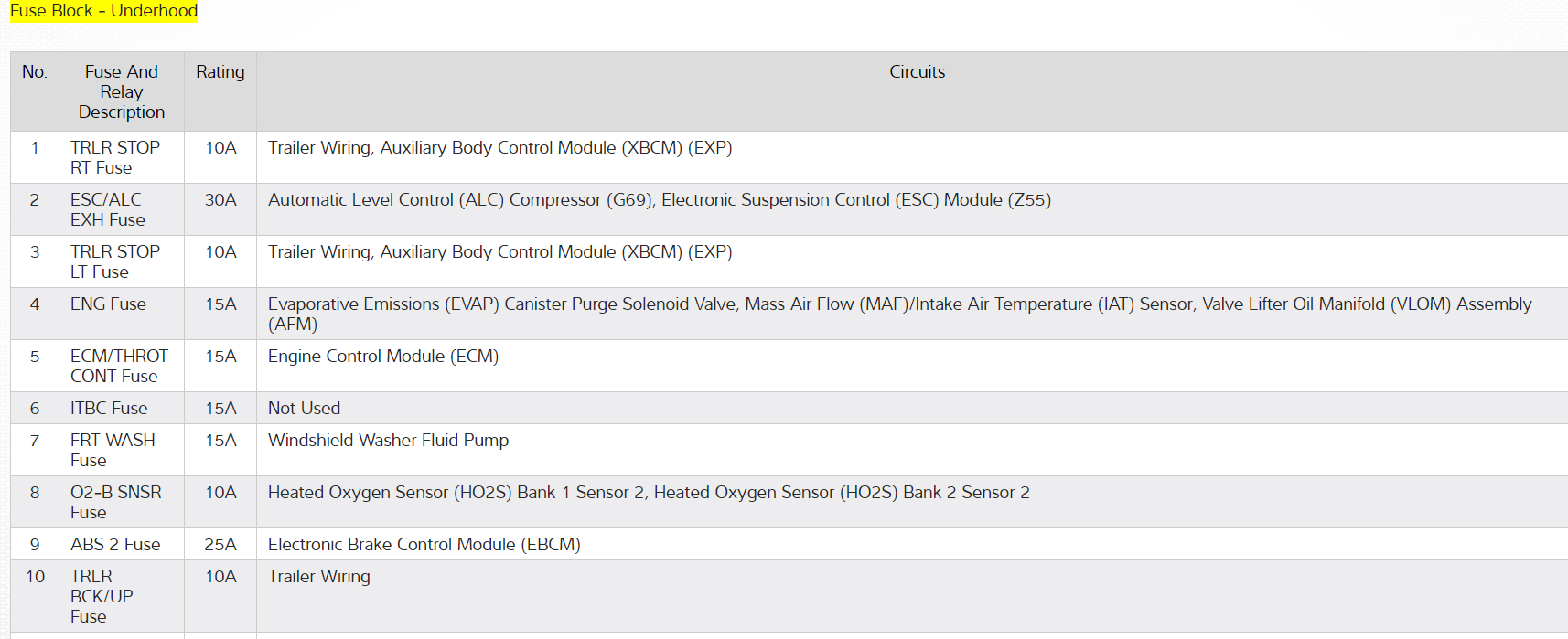Click the "Circuits" column header
Screen dimensions: 1568x639
point(917,72)
